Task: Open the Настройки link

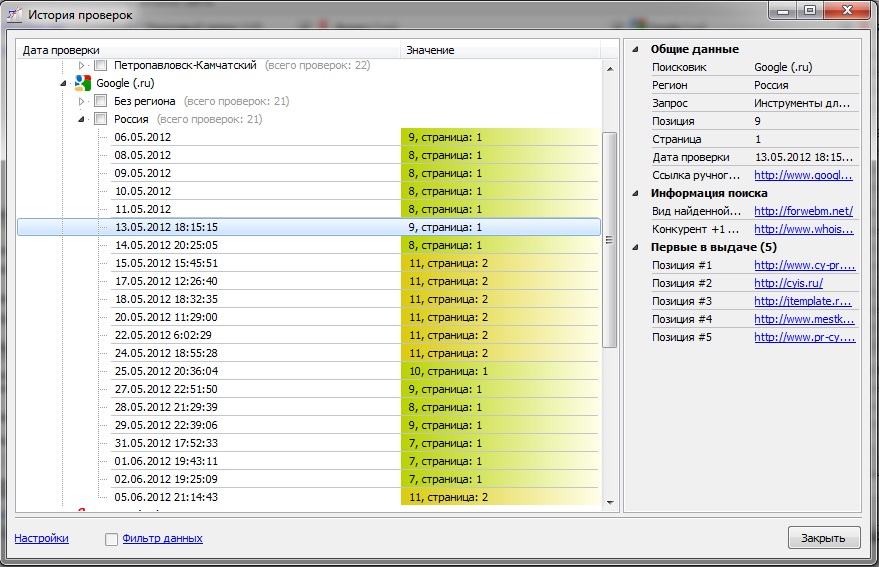Action: coord(41,538)
